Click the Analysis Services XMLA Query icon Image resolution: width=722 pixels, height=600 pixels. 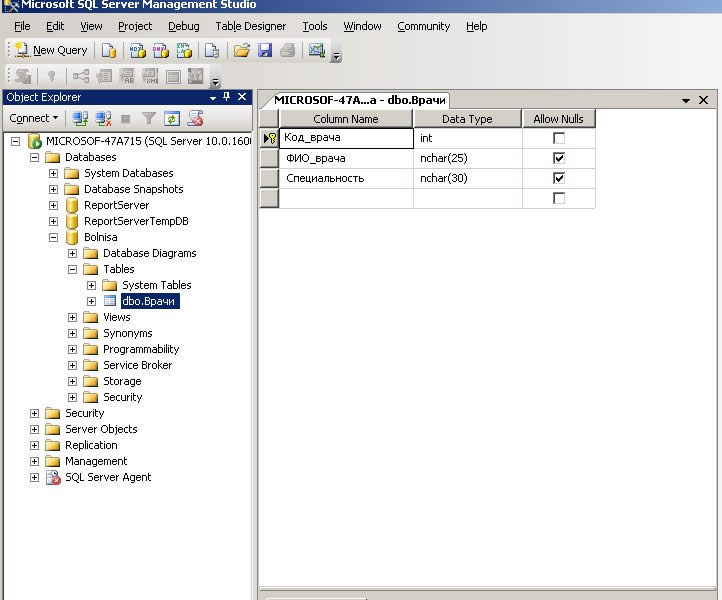tap(184, 50)
